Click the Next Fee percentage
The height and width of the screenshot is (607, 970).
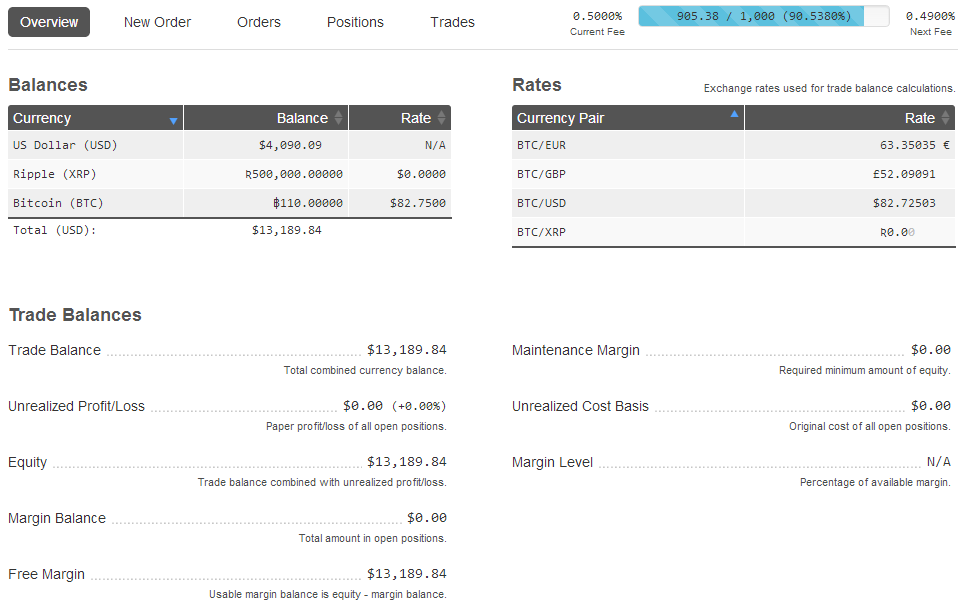click(x=930, y=16)
